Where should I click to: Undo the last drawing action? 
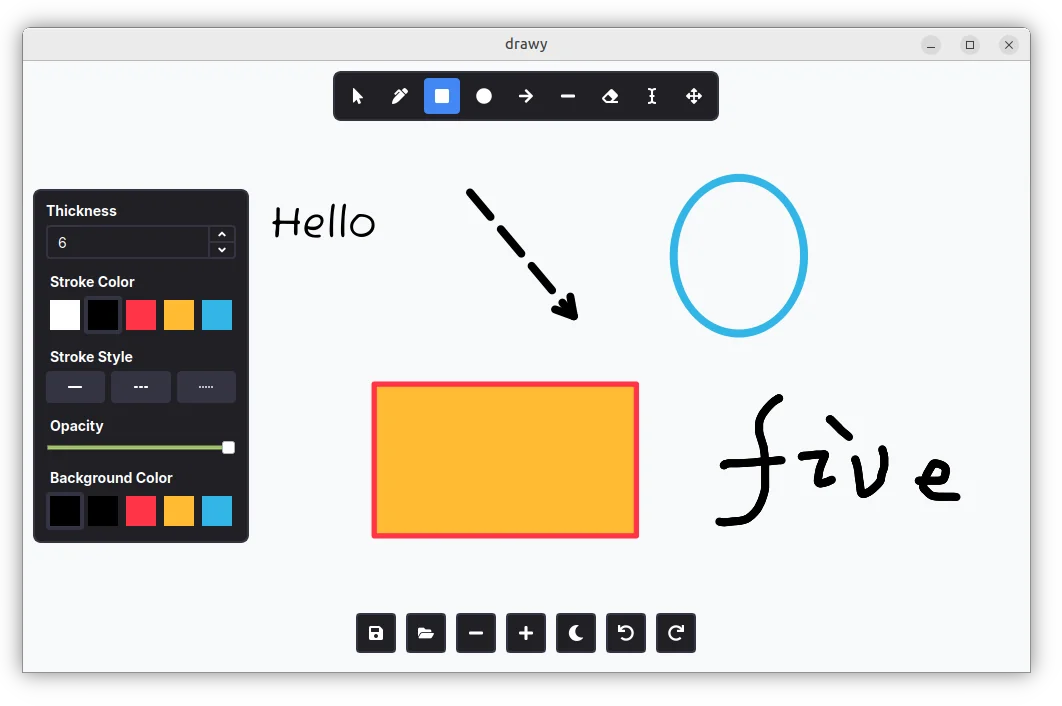pos(626,633)
